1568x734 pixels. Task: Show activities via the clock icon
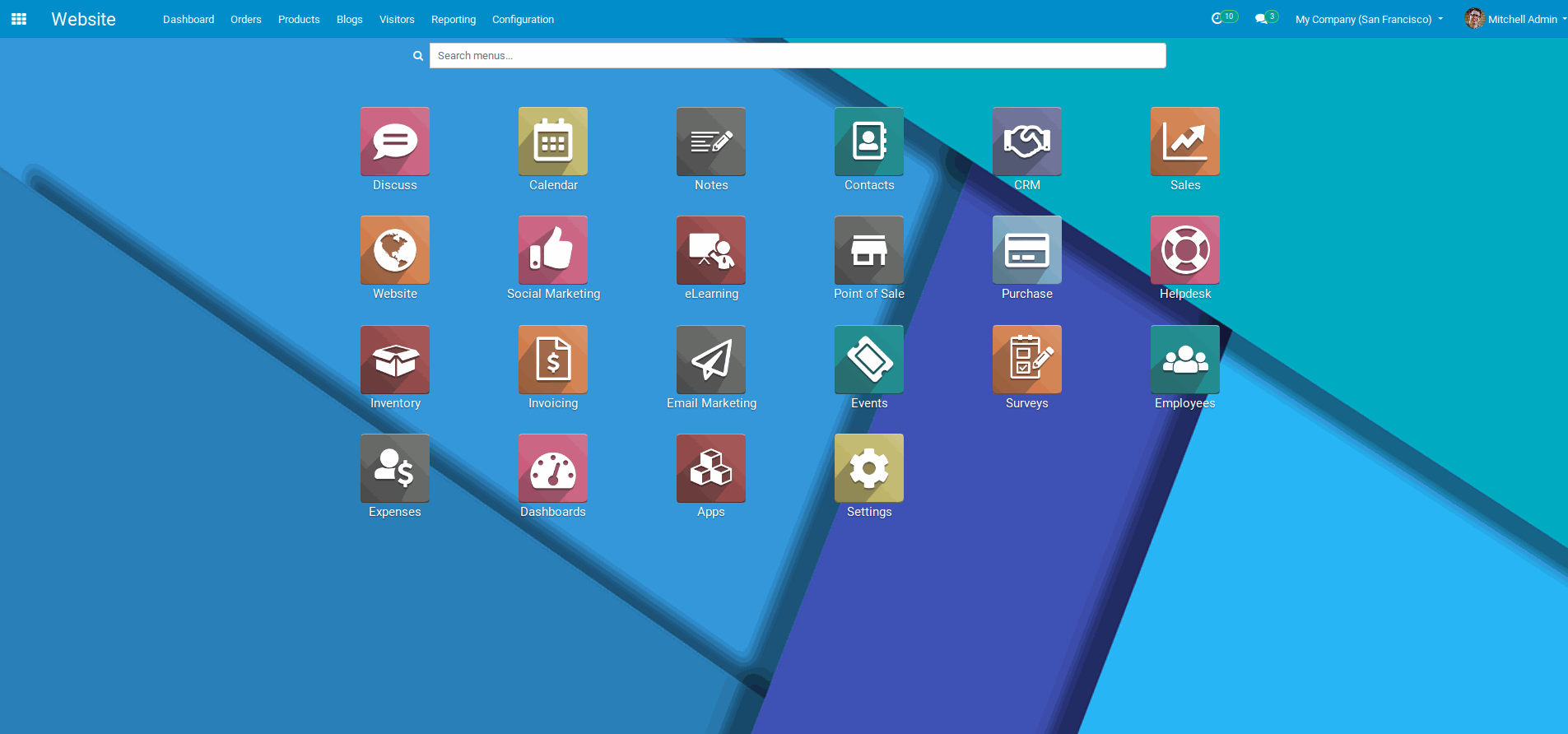tap(1217, 18)
